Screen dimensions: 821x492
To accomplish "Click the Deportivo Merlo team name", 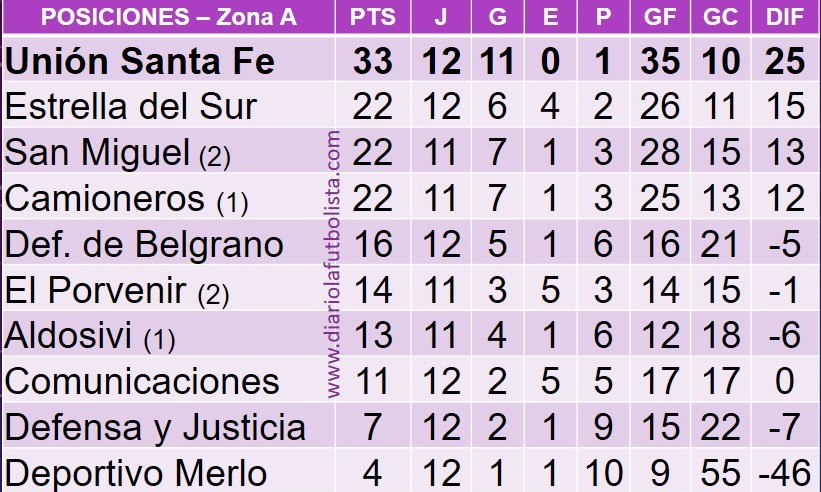I will (x=136, y=473).
